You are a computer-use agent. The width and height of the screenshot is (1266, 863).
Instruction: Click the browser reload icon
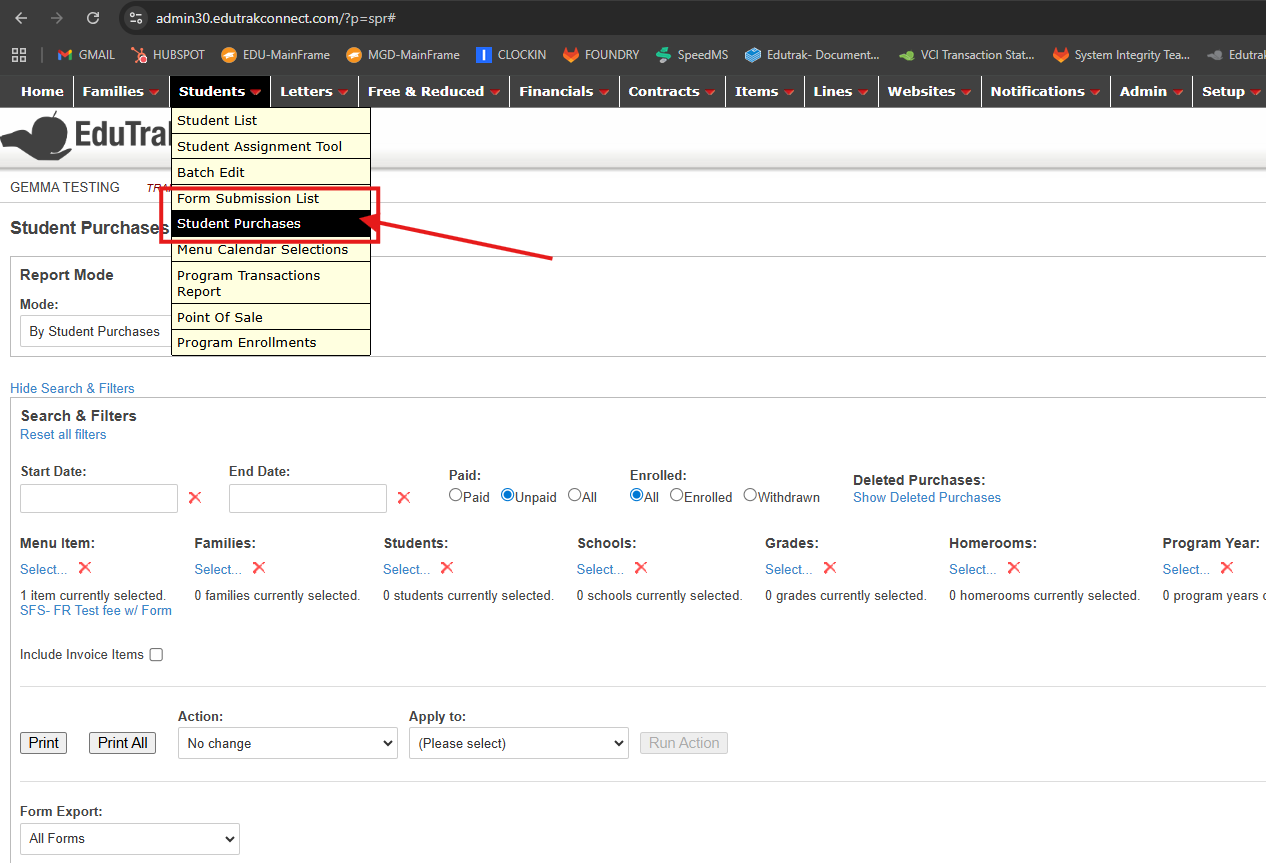click(x=93, y=18)
